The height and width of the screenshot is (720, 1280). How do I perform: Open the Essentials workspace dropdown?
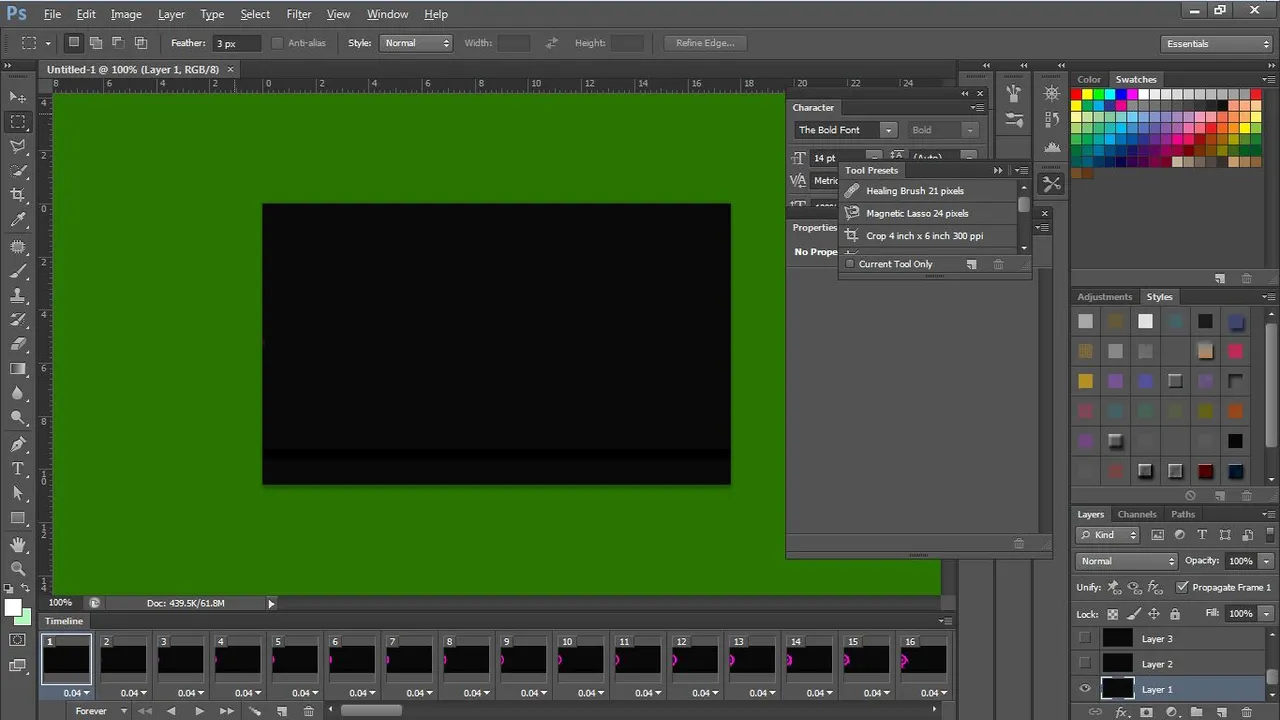(x=1218, y=43)
